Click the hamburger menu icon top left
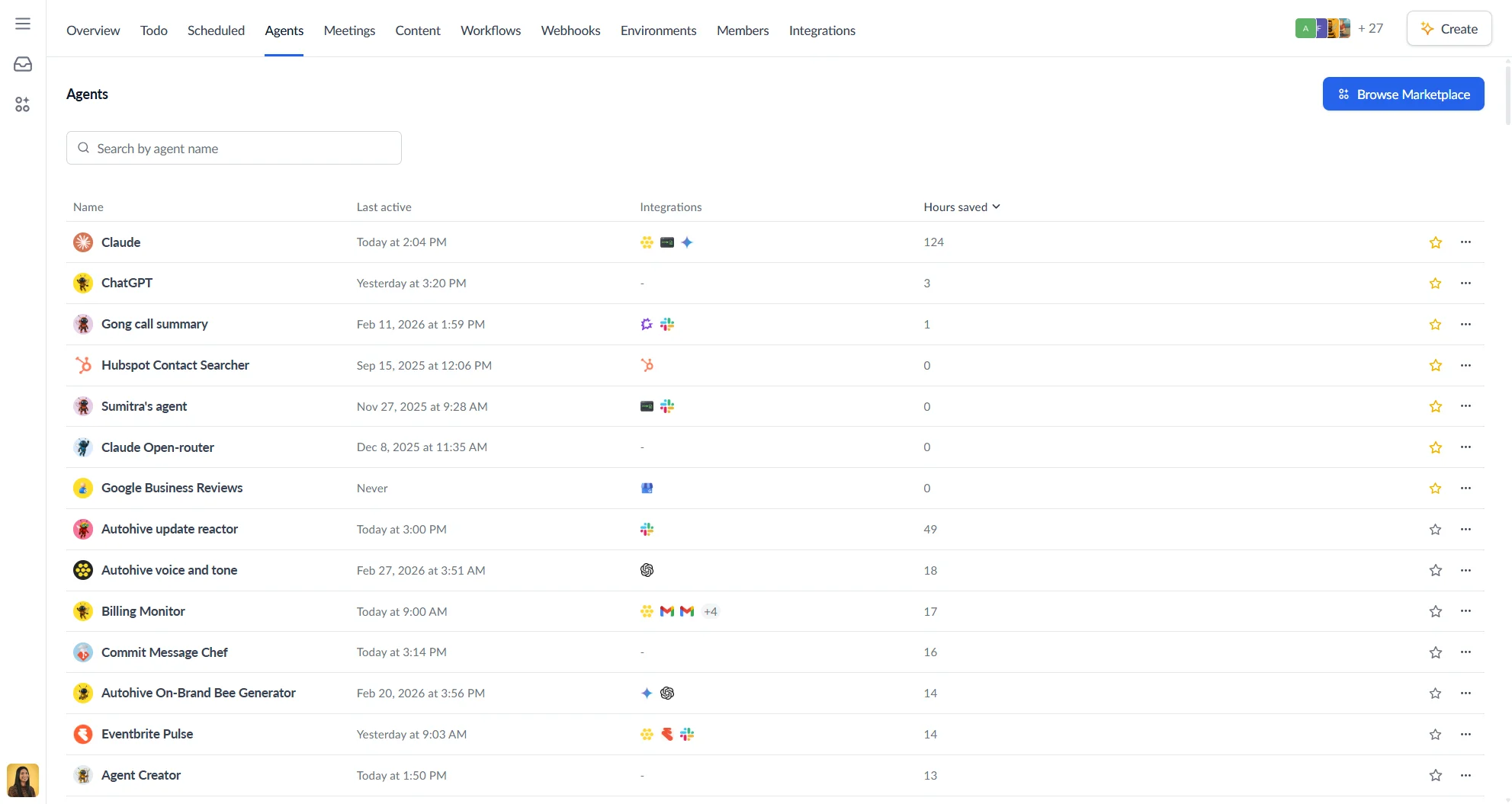 click(22, 23)
